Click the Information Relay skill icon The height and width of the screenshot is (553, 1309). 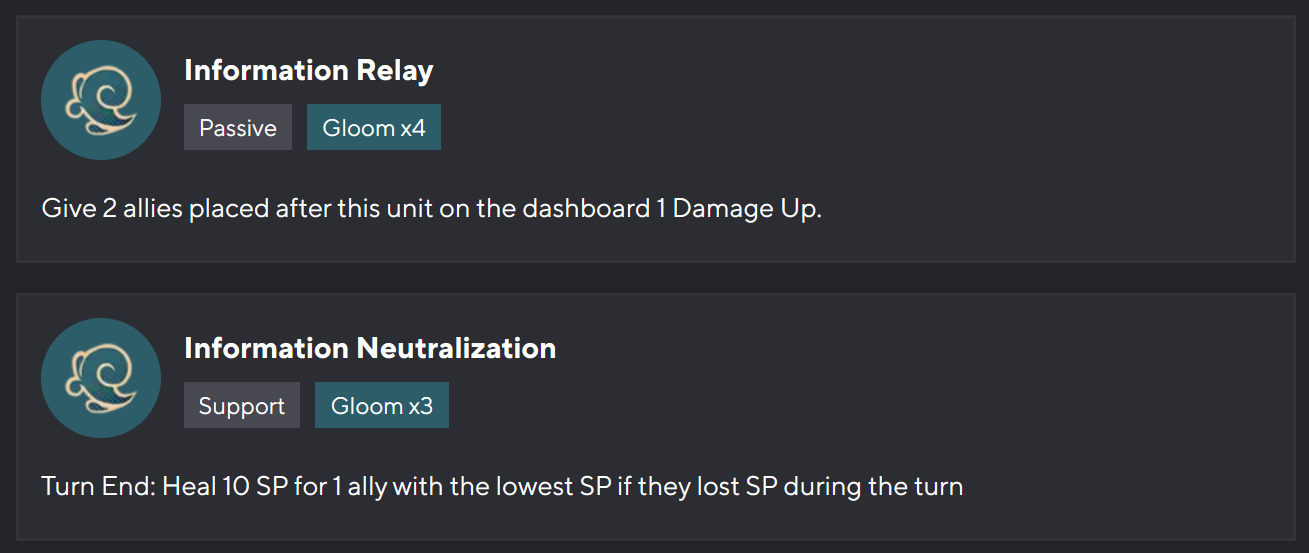pos(101,100)
